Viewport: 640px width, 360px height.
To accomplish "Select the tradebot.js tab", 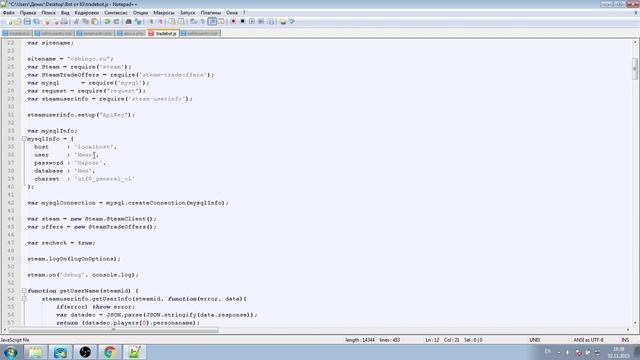I will point(163,33).
